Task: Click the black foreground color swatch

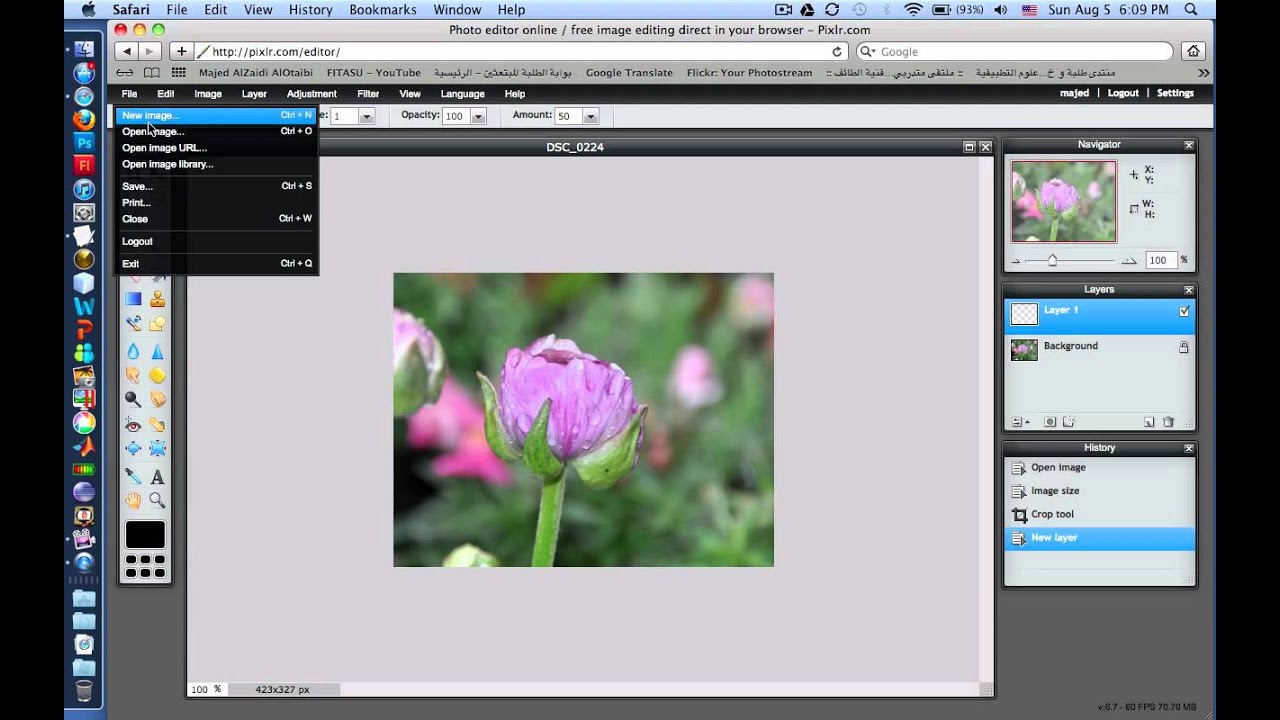Action: [x=145, y=535]
